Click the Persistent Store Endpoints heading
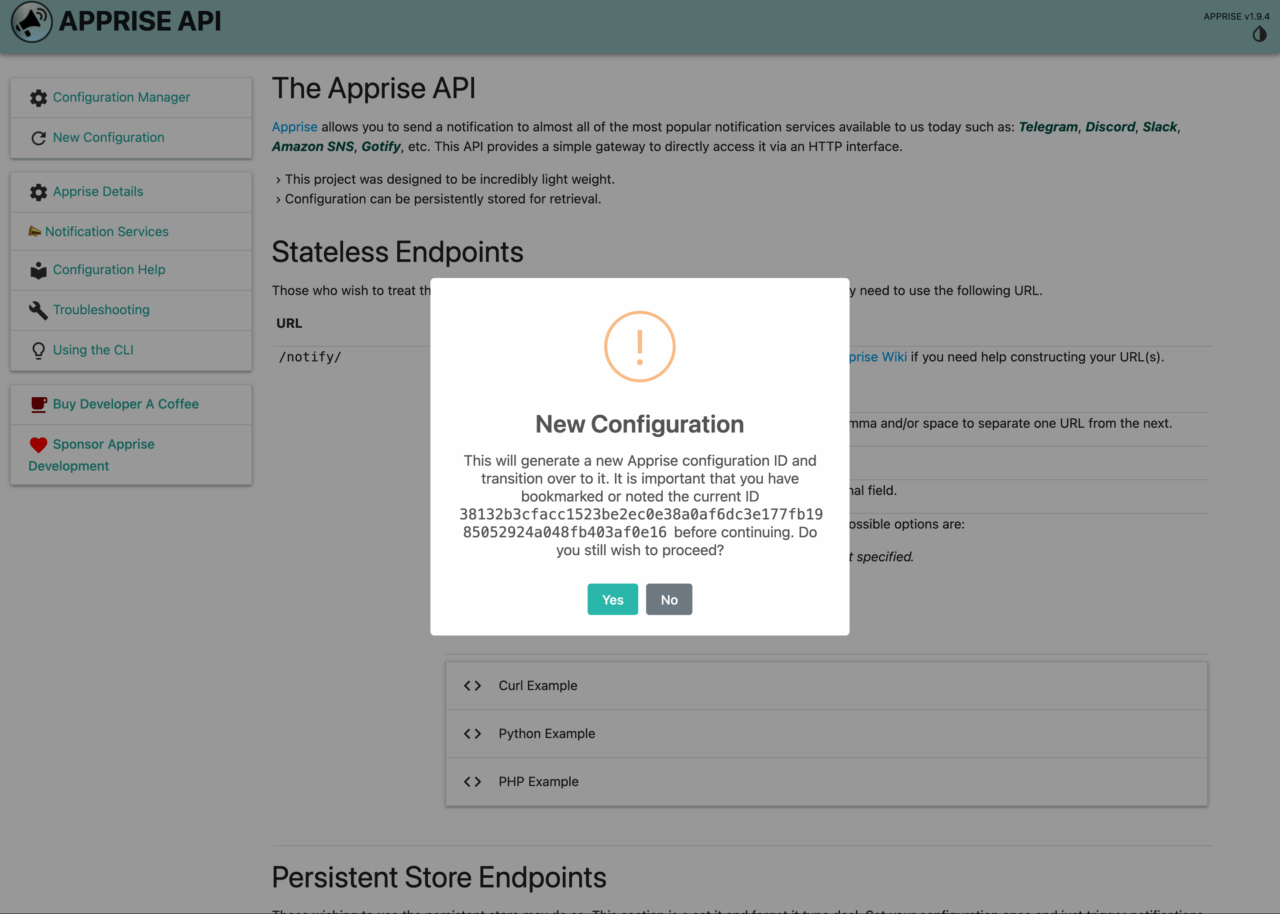Viewport: 1280px width, 914px height. point(439,878)
